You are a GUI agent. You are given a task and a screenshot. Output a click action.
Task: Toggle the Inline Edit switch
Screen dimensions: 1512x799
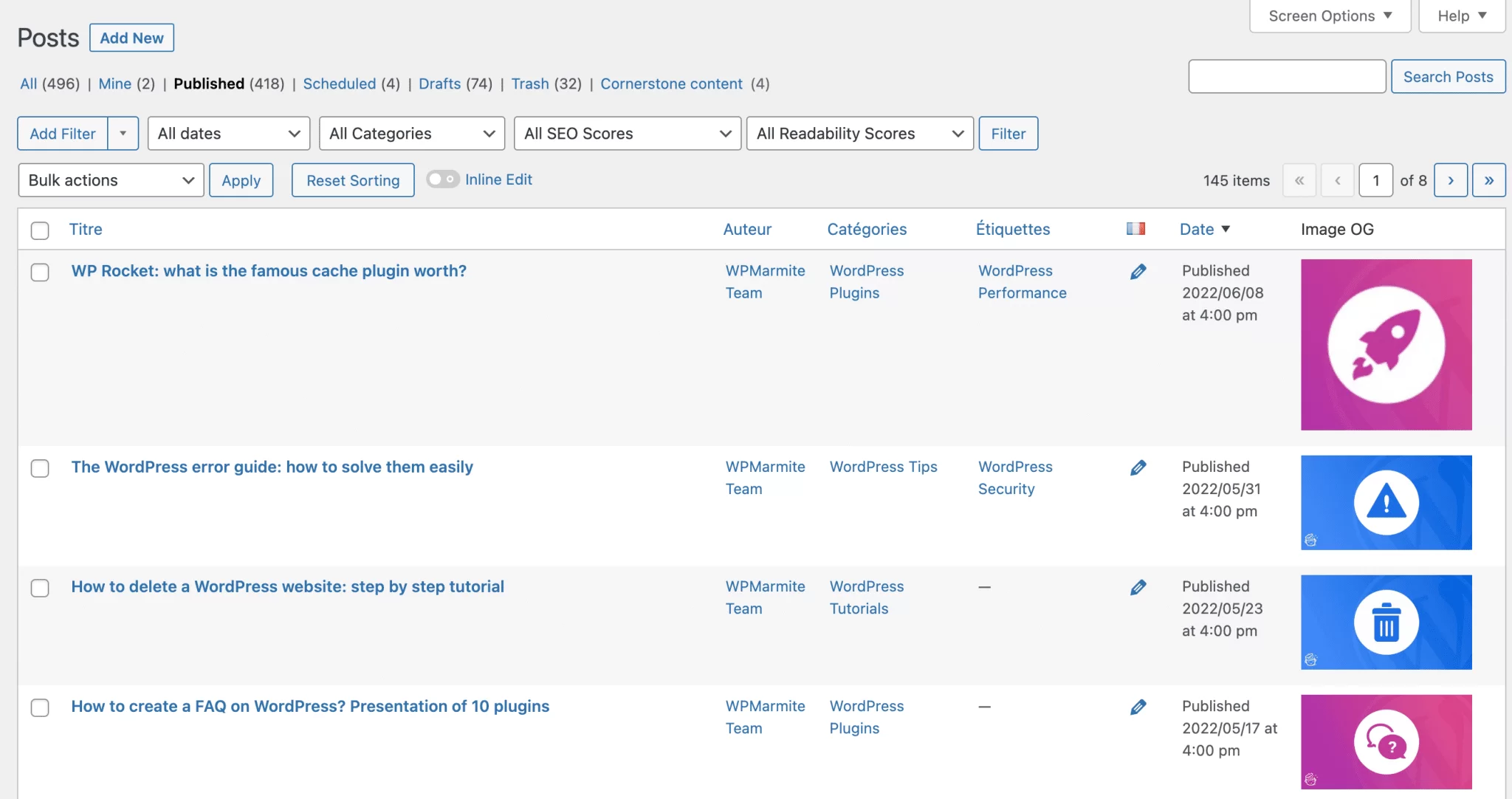[440, 178]
